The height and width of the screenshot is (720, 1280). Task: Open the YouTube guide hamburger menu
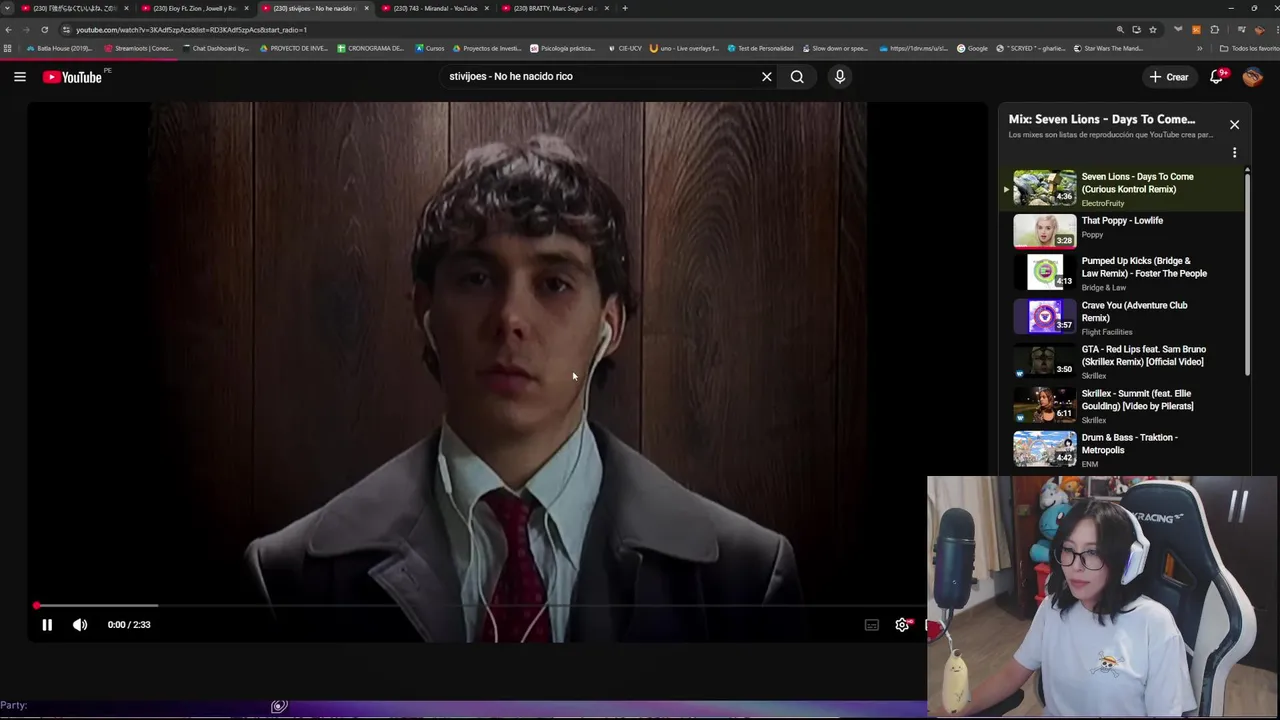point(19,76)
